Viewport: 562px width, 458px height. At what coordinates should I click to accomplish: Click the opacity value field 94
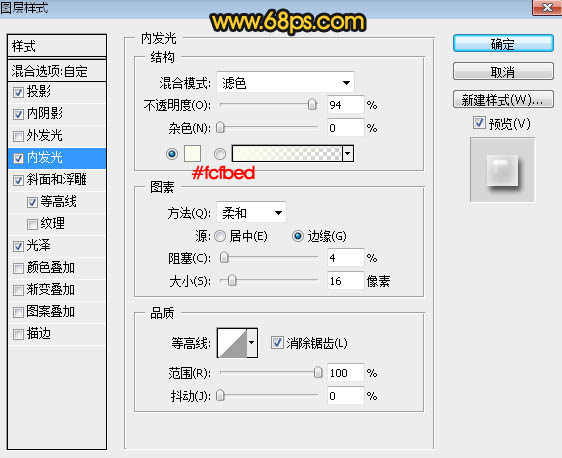(x=346, y=105)
